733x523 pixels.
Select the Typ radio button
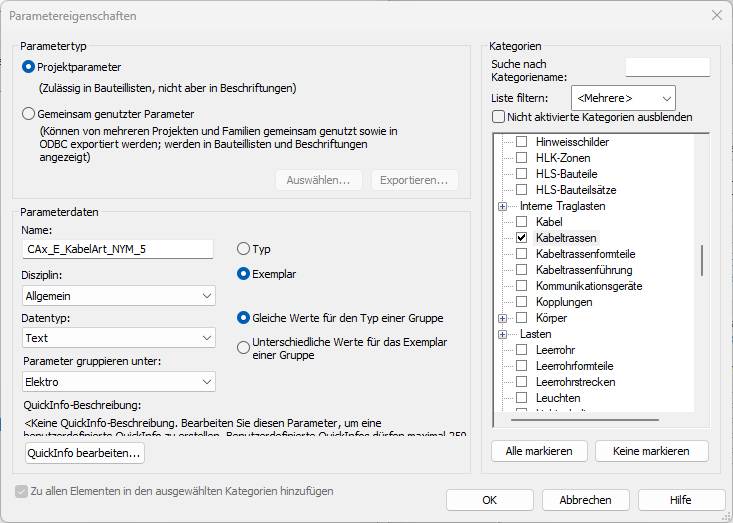point(243,249)
